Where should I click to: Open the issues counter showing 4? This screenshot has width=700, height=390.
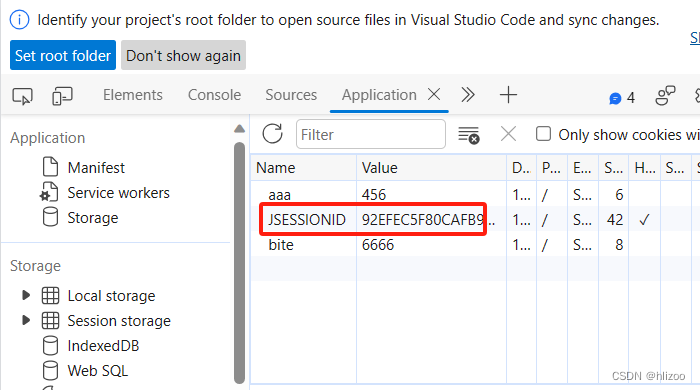[x=622, y=97]
